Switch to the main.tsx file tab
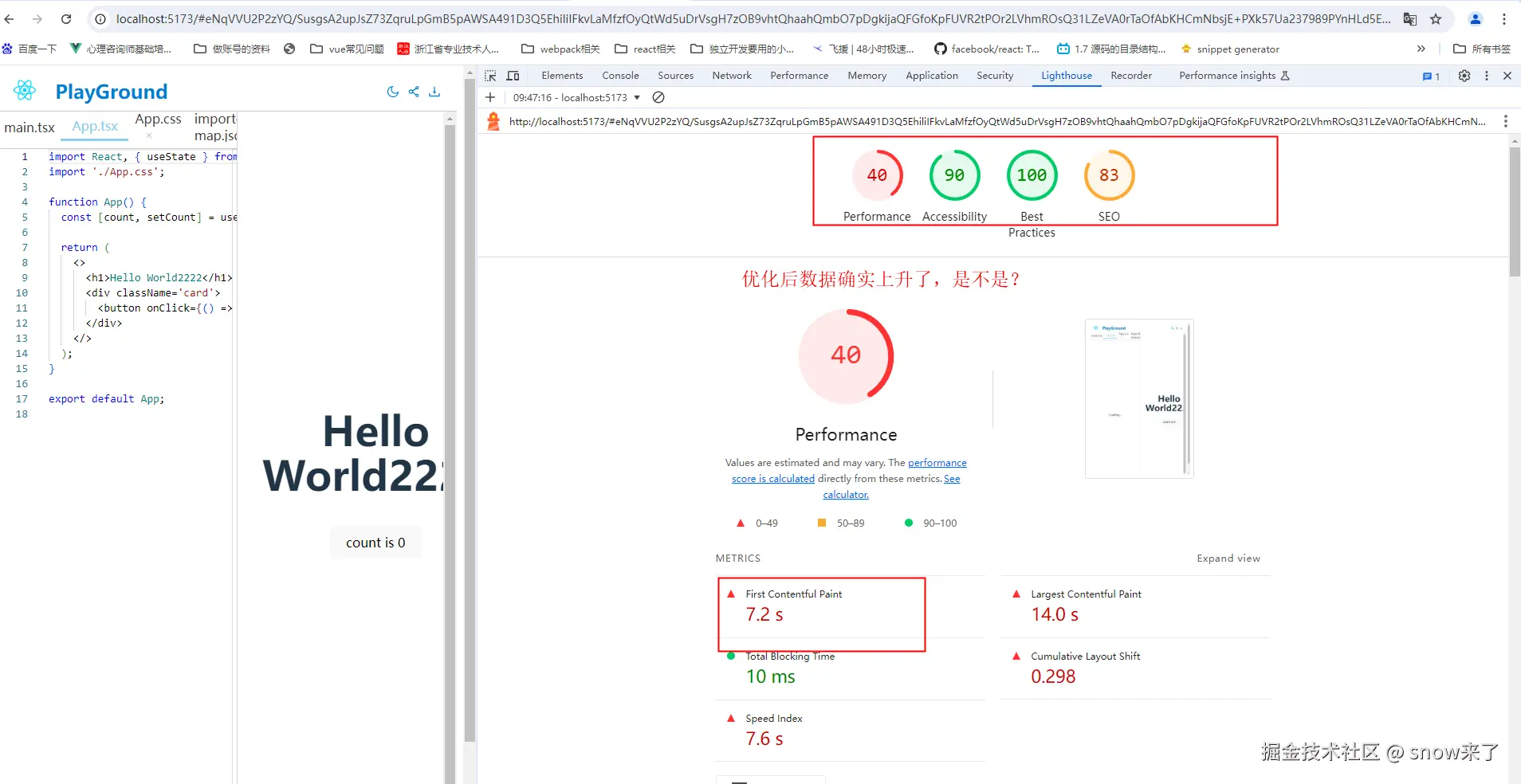This screenshot has height=784, width=1521. [29, 127]
